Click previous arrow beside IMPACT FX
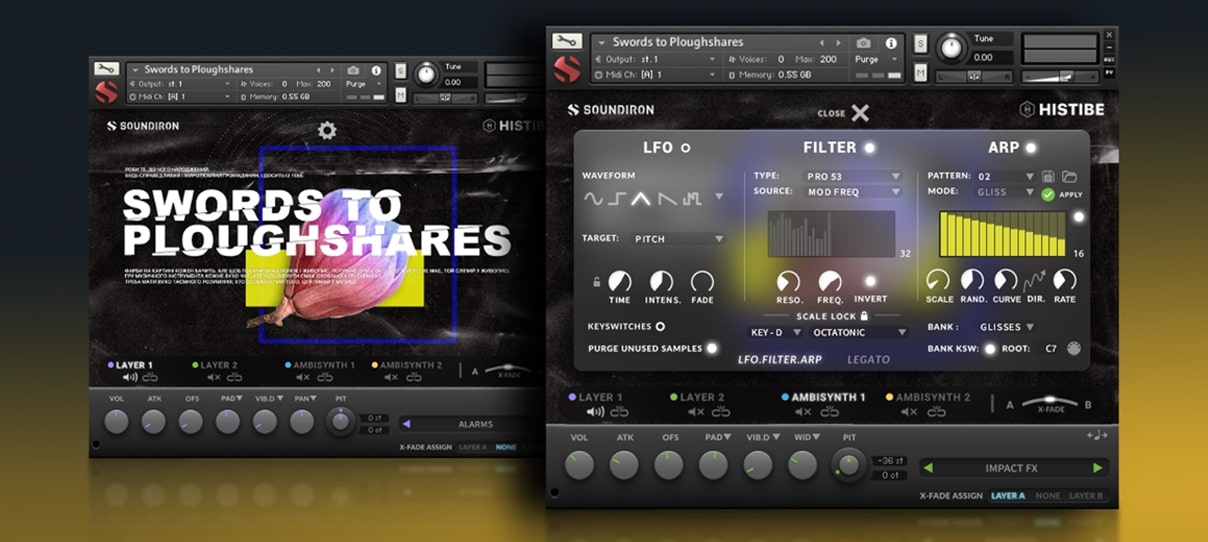The height and width of the screenshot is (542, 1208). coord(927,467)
